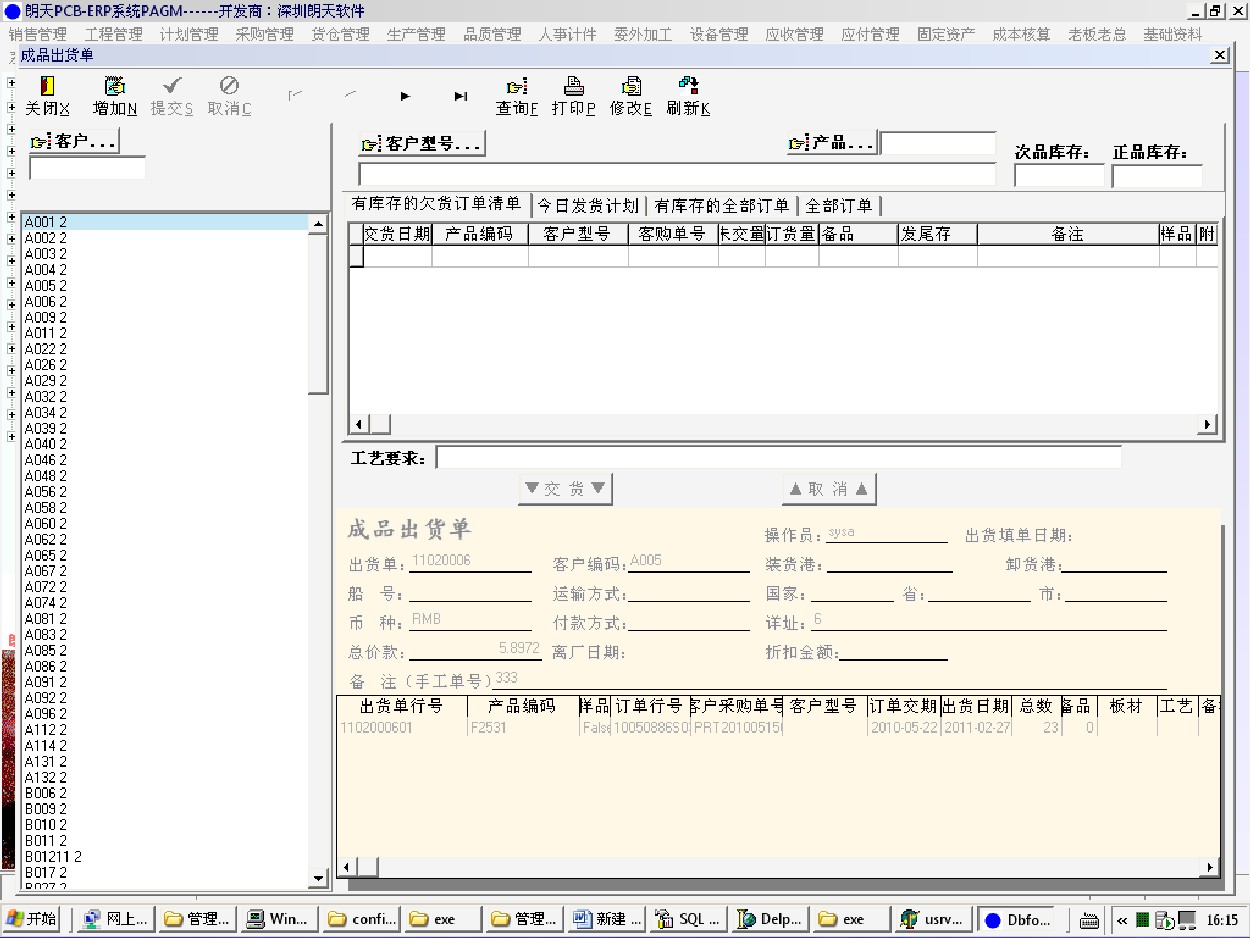Click the customer code input under 客户...

click(87, 168)
